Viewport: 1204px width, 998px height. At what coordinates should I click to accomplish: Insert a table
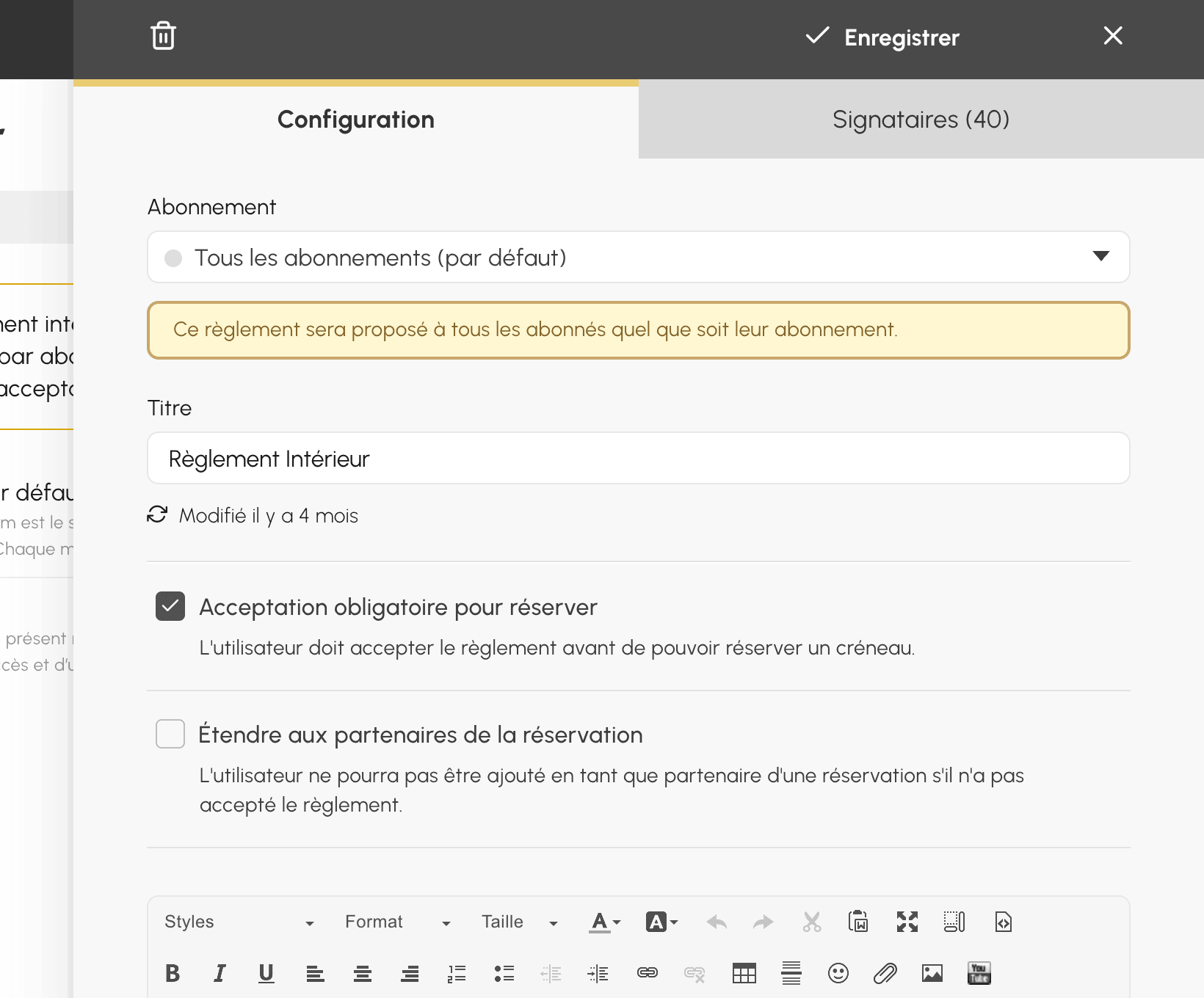tap(744, 973)
